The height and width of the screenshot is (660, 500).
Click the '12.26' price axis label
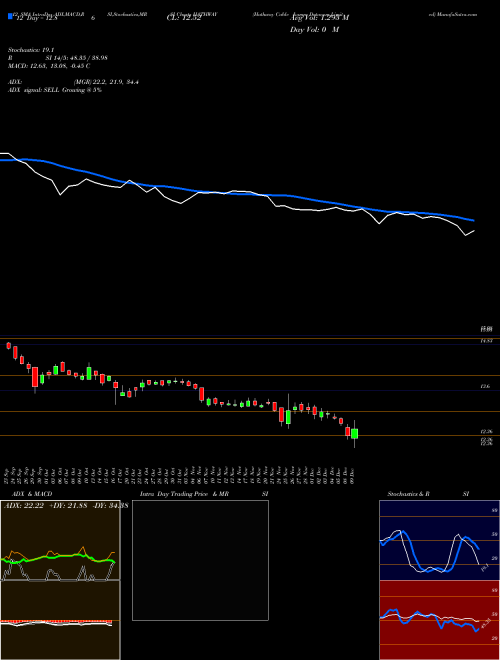(487, 431)
